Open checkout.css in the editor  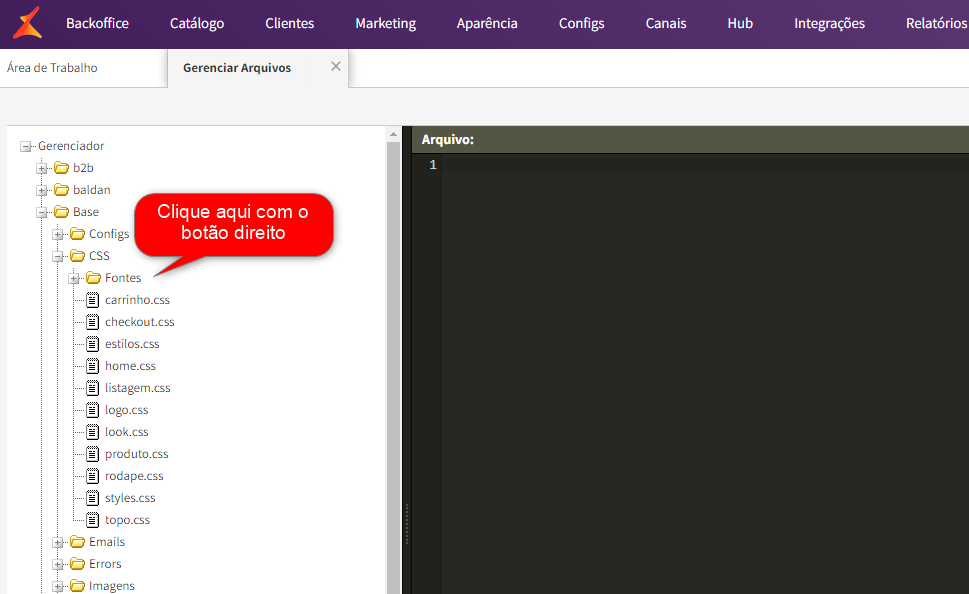pyautogui.click(x=140, y=322)
